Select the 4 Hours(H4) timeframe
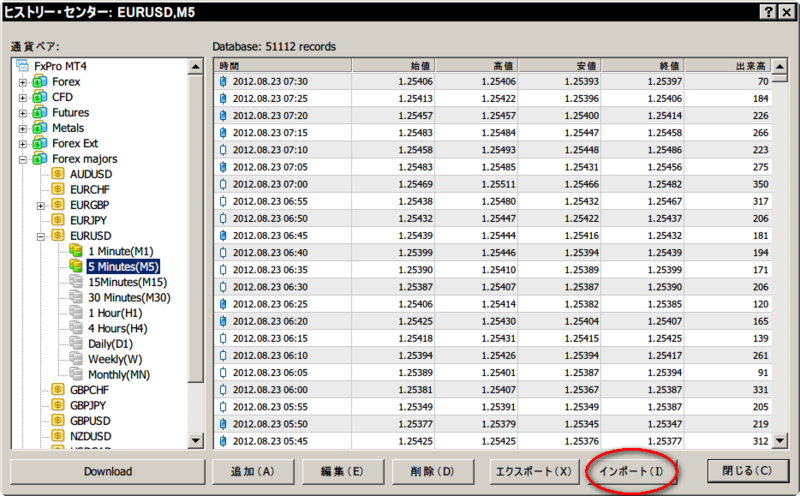 [x=117, y=328]
